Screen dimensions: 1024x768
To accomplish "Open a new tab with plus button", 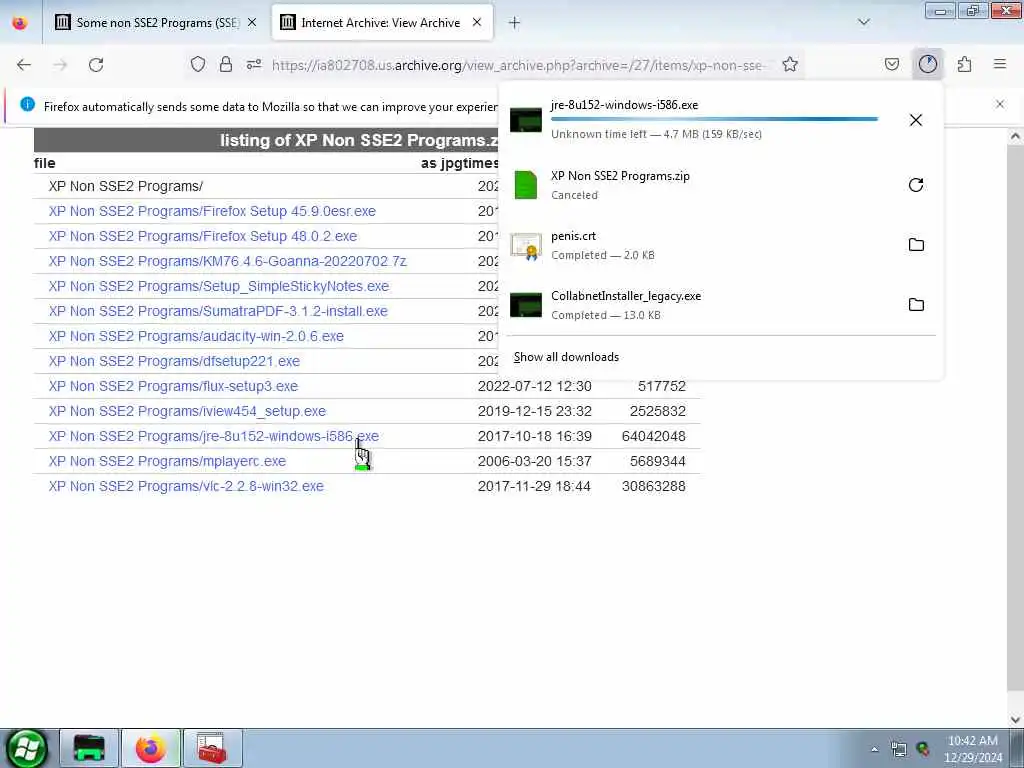I will (515, 23).
